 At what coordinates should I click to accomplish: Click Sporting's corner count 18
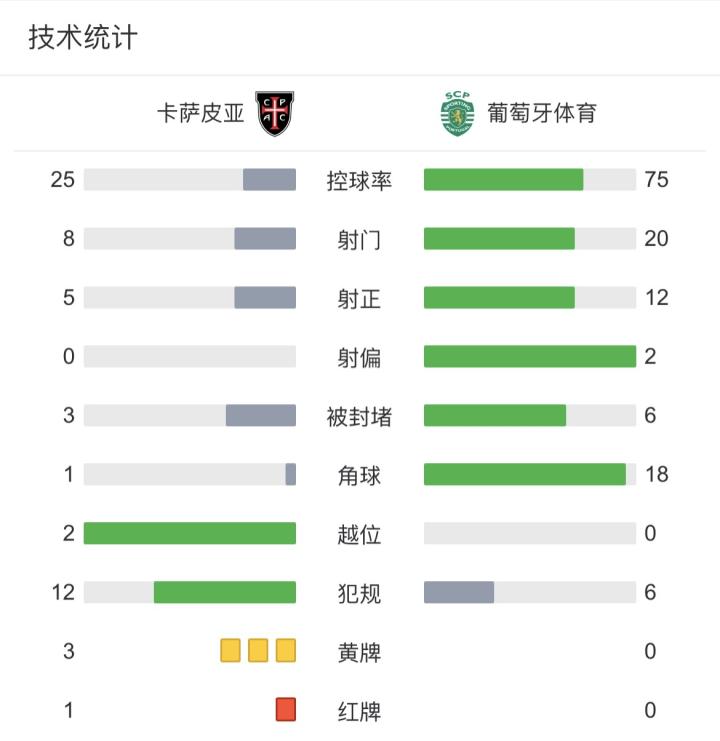click(x=656, y=474)
